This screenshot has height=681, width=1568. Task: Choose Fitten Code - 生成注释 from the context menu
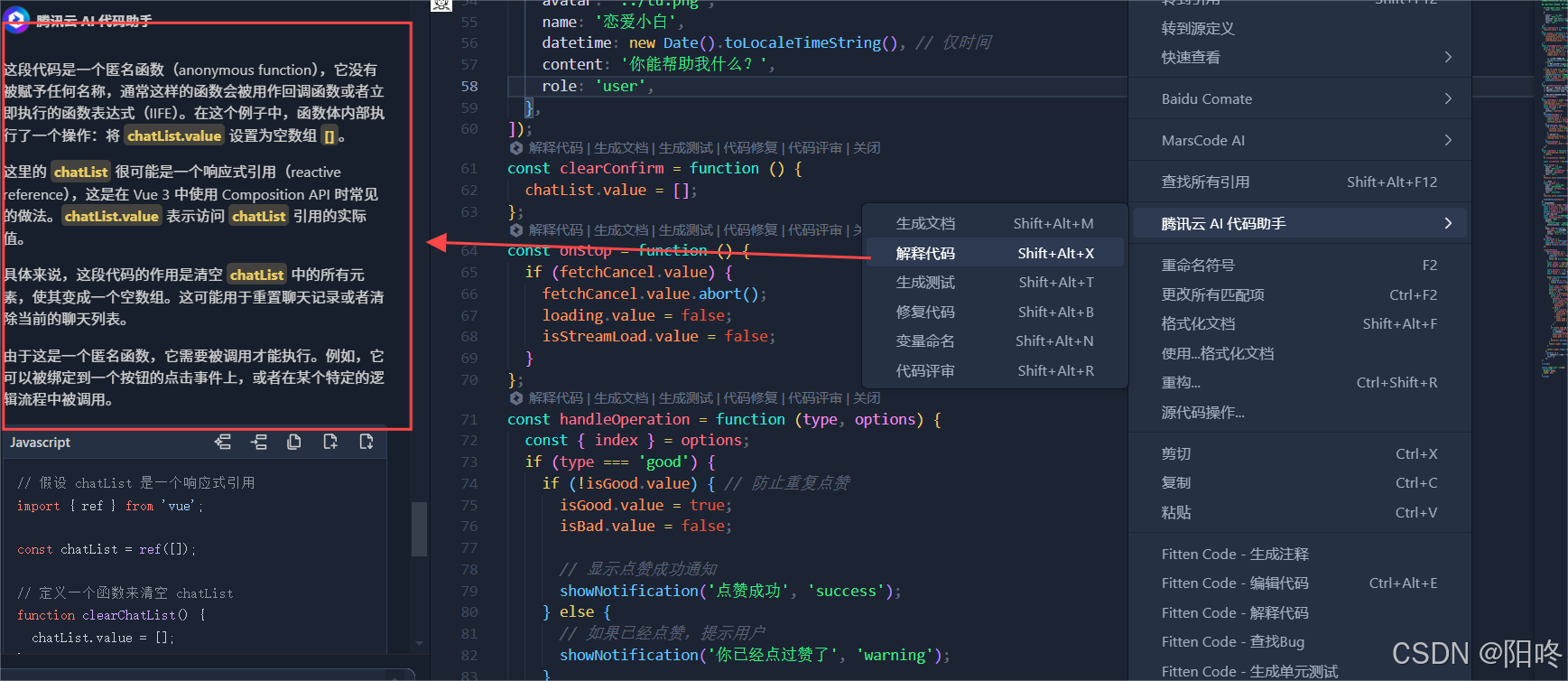click(x=1299, y=554)
